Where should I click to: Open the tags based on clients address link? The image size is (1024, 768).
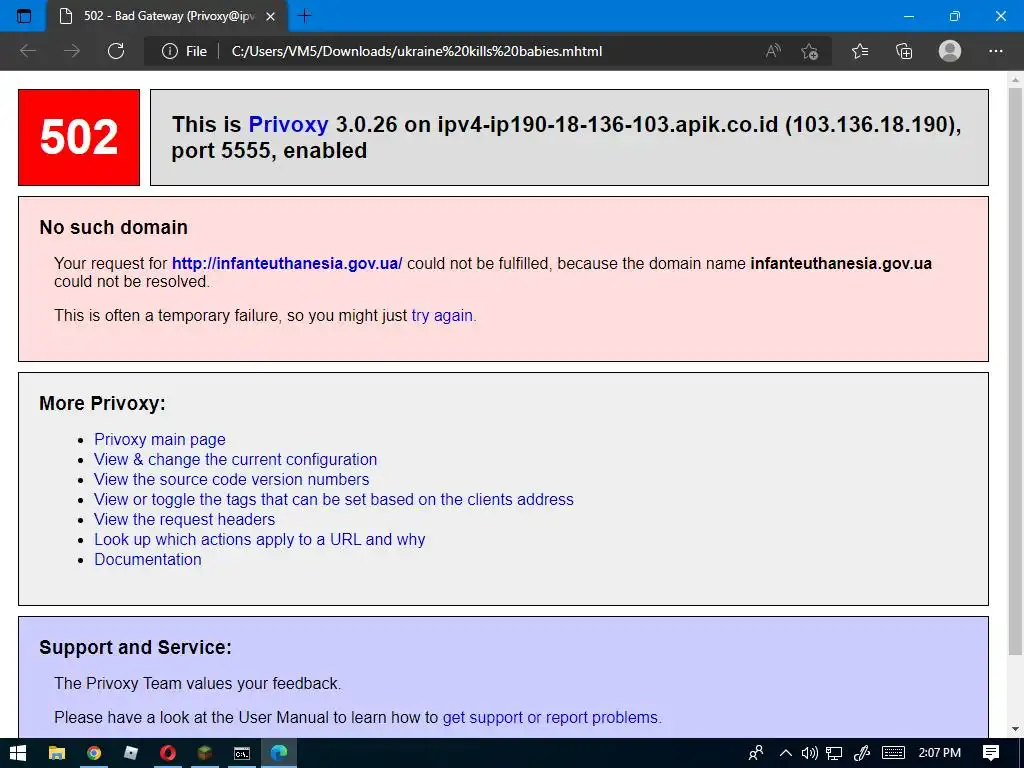click(x=334, y=500)
